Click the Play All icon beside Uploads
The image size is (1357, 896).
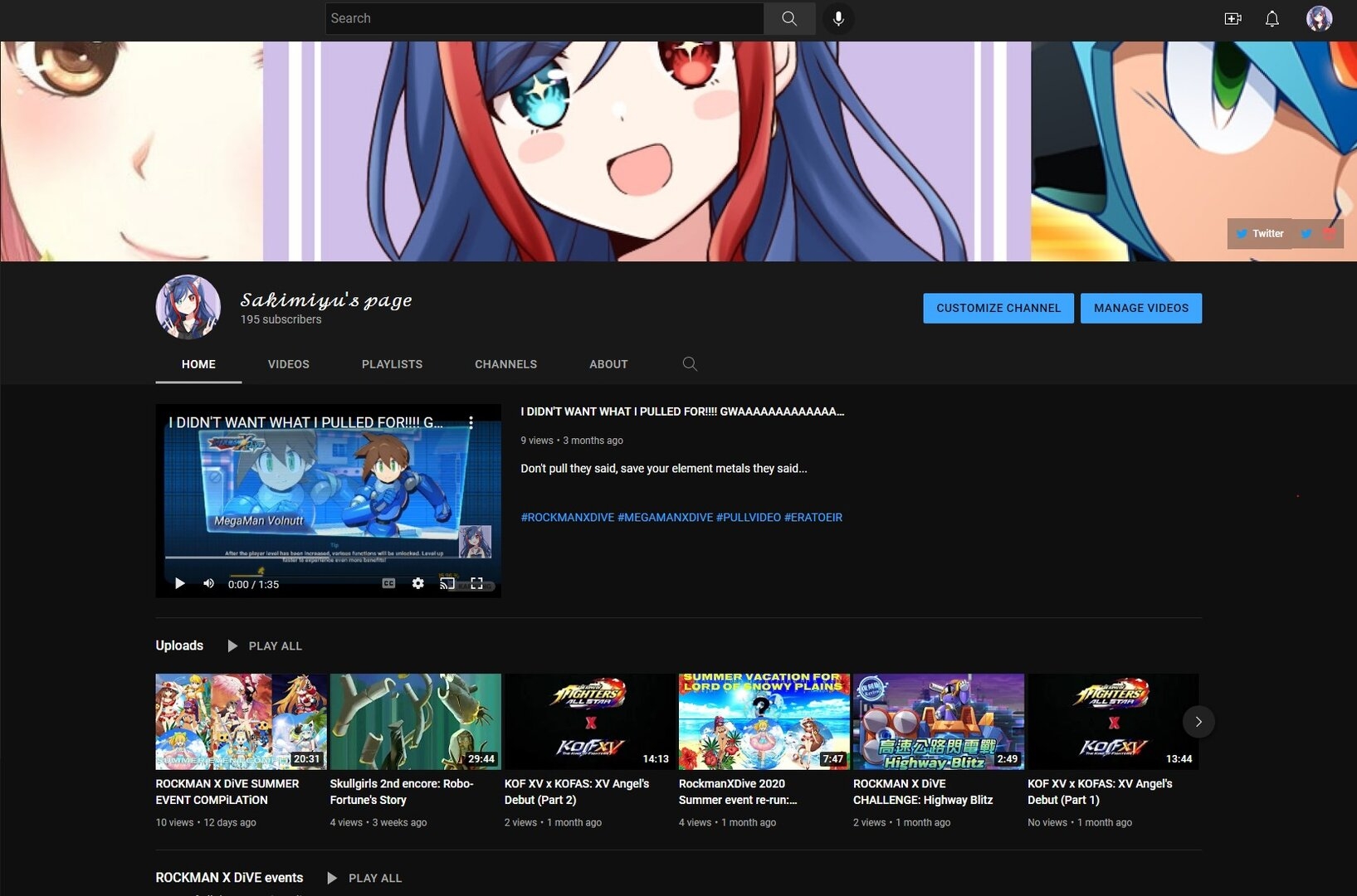(x=232, y=645)
